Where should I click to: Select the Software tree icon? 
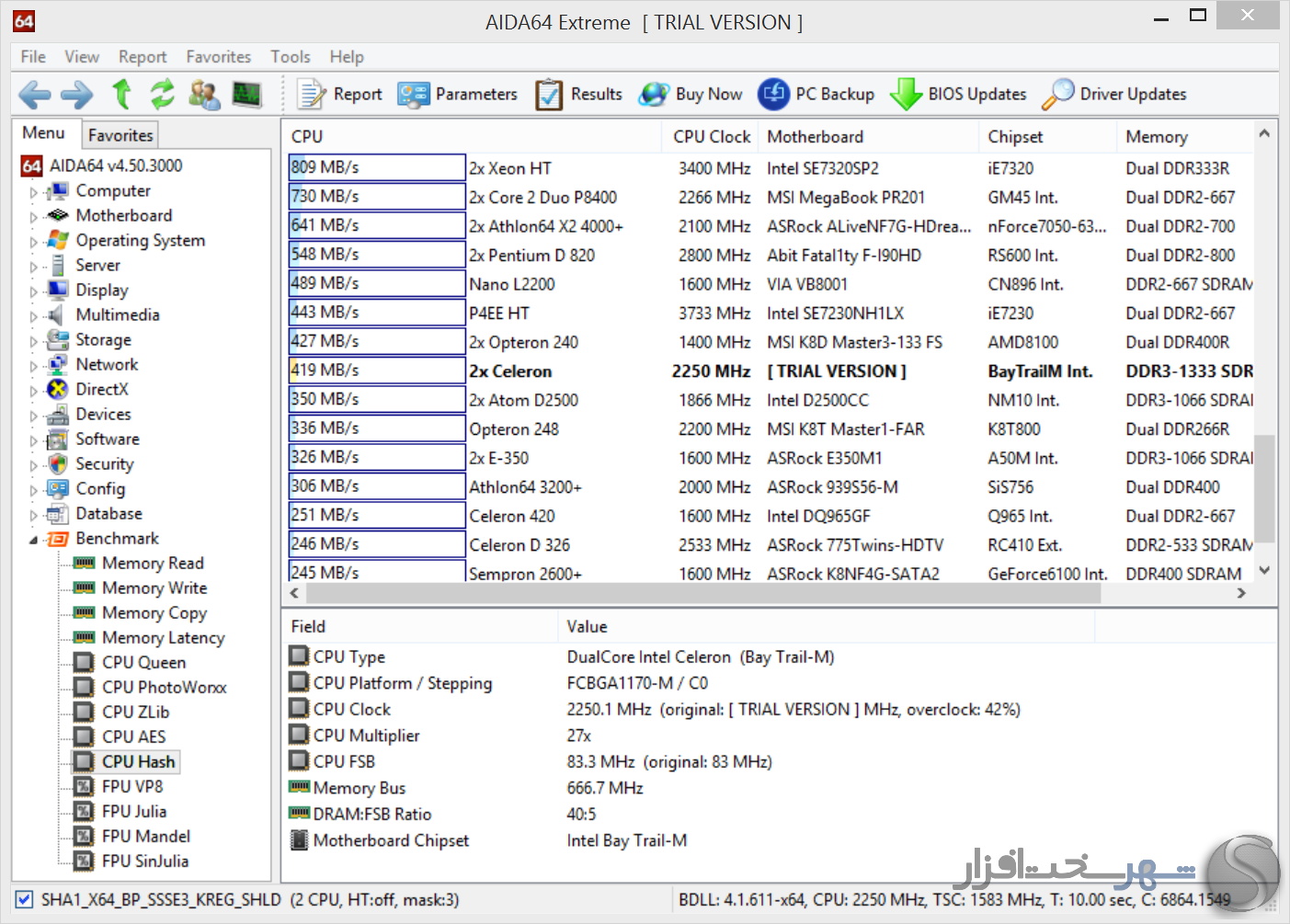(x=58, y=439)
